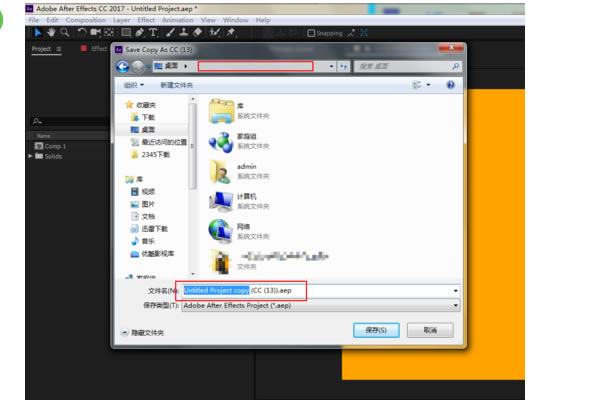Open the Window menu

236,20
